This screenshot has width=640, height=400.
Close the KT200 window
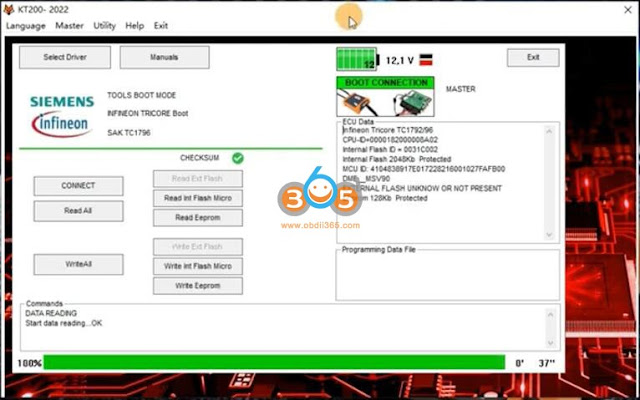tap(628, 10)
